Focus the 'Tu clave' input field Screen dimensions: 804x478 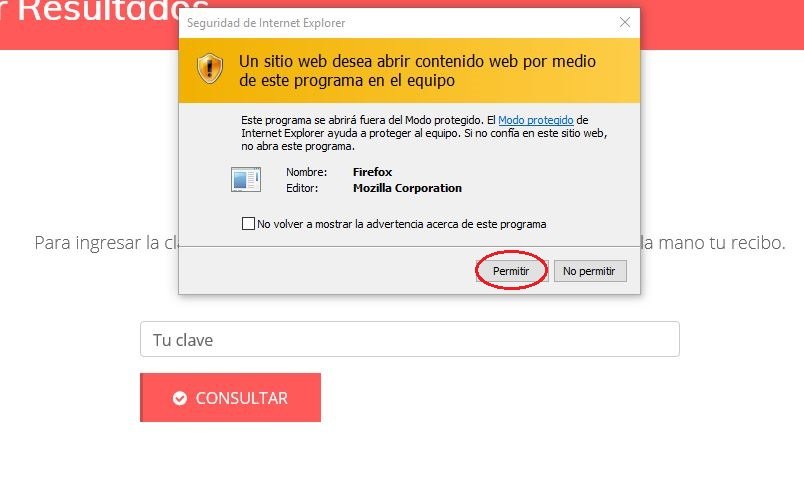pyautogui.click(x=410, y=339)
